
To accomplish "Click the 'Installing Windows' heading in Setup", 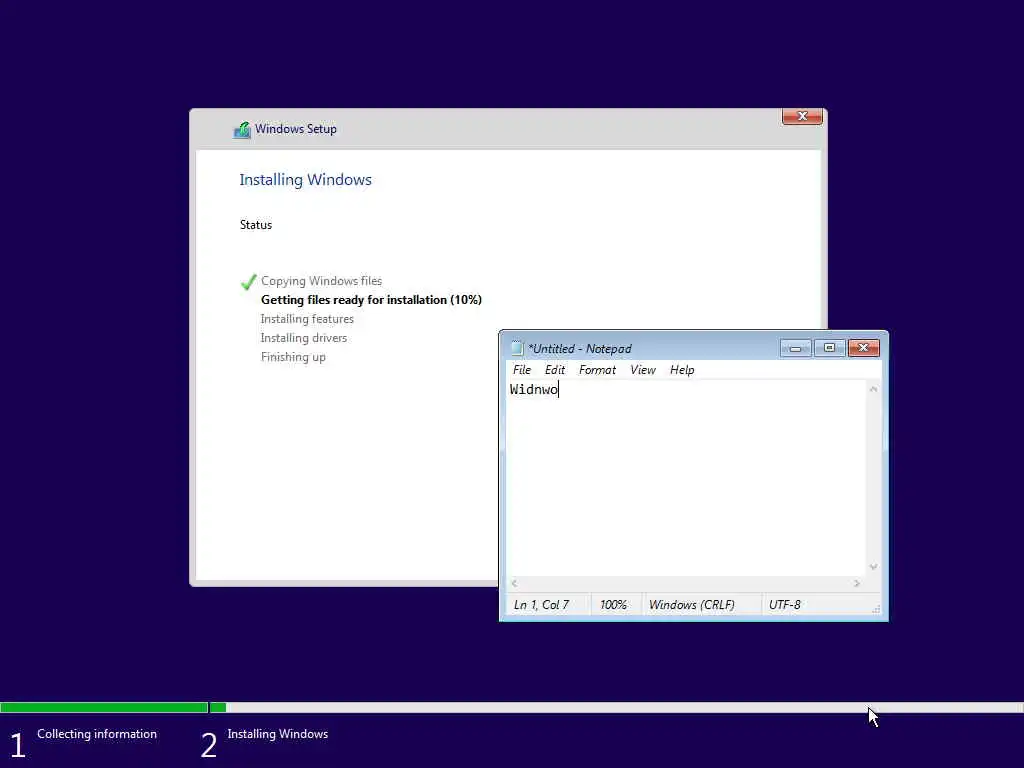I will (305, 180).
